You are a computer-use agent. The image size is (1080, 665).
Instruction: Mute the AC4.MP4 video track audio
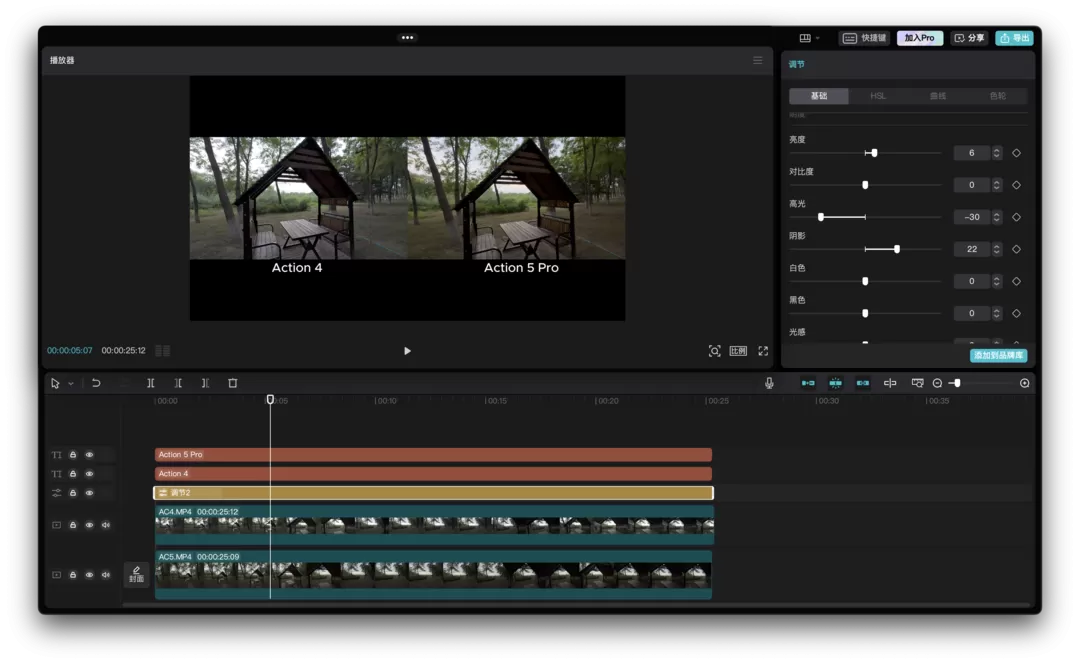(105, 525)
